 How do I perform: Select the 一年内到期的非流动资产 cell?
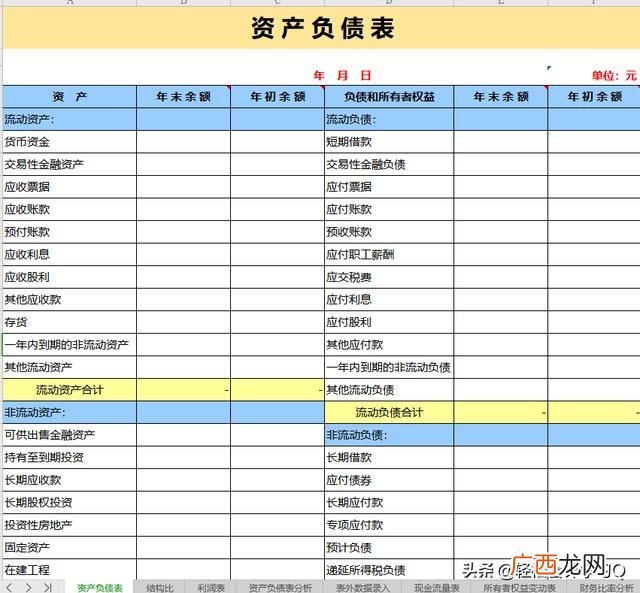click(69, 345)
